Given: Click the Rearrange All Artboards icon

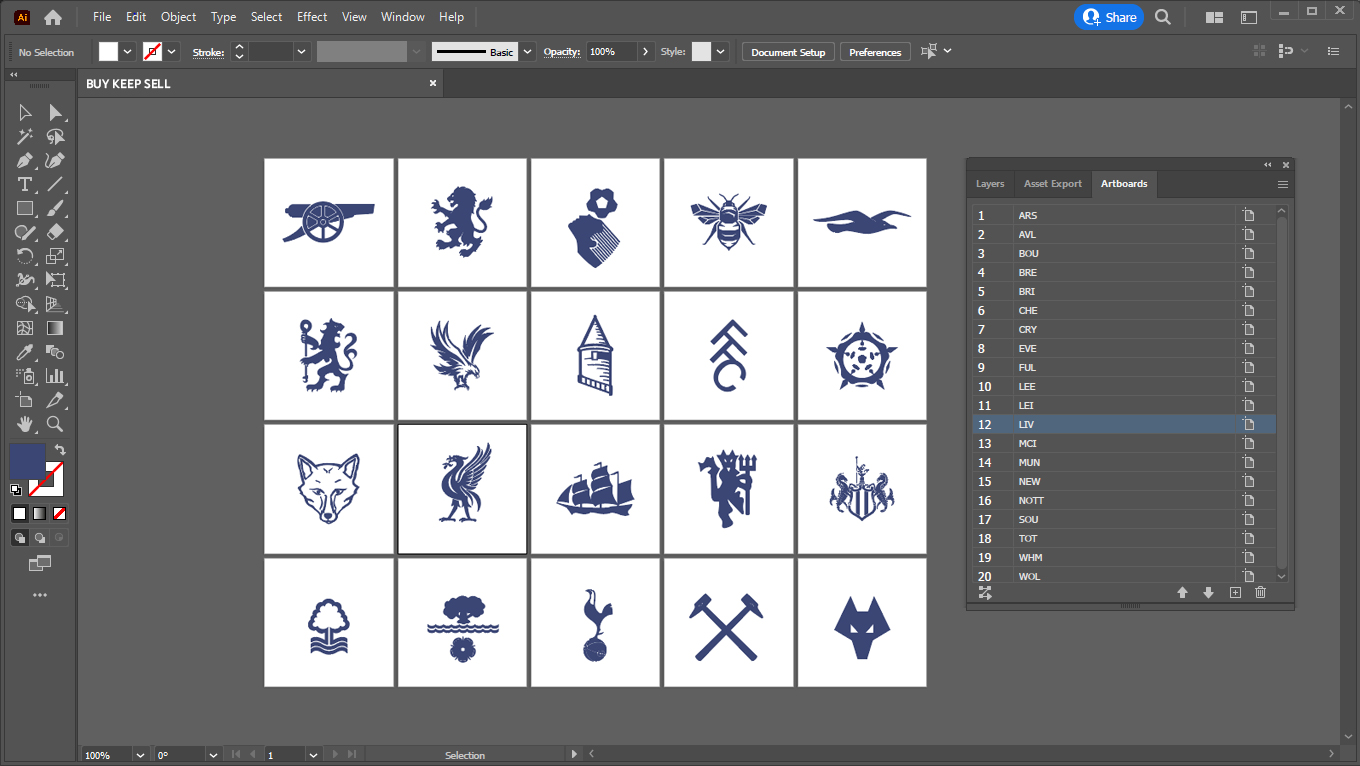Looking at the screenshot, I should click(985, 593).
